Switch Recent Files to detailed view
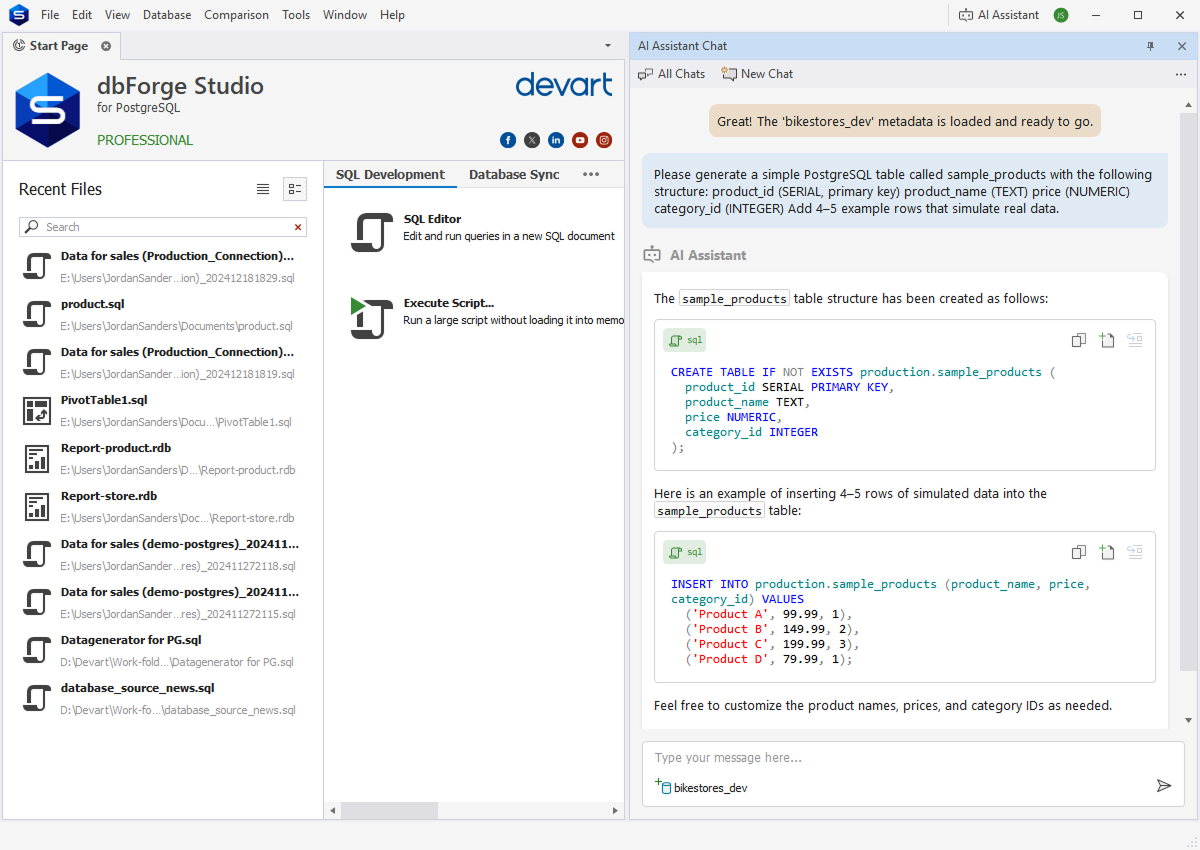The image size is (1200, 850). [x=295, y=189]
